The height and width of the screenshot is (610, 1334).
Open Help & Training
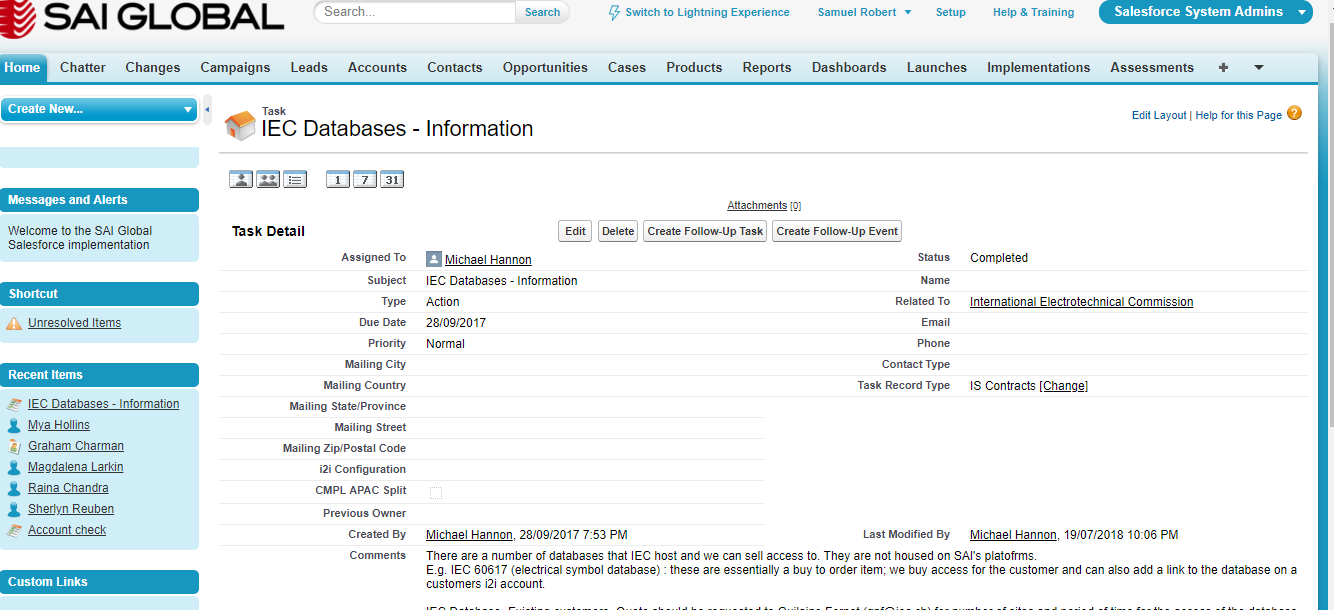1033,12
